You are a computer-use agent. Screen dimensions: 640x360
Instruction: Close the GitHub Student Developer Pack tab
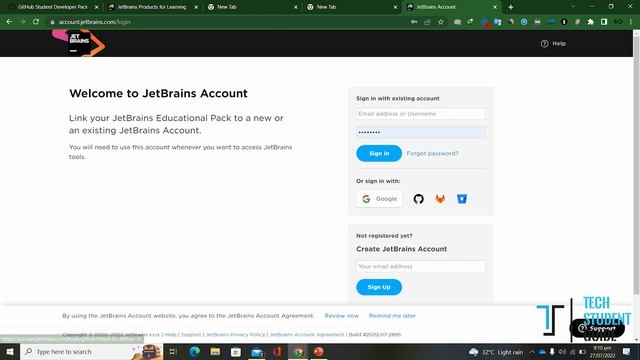coord(97,7)
